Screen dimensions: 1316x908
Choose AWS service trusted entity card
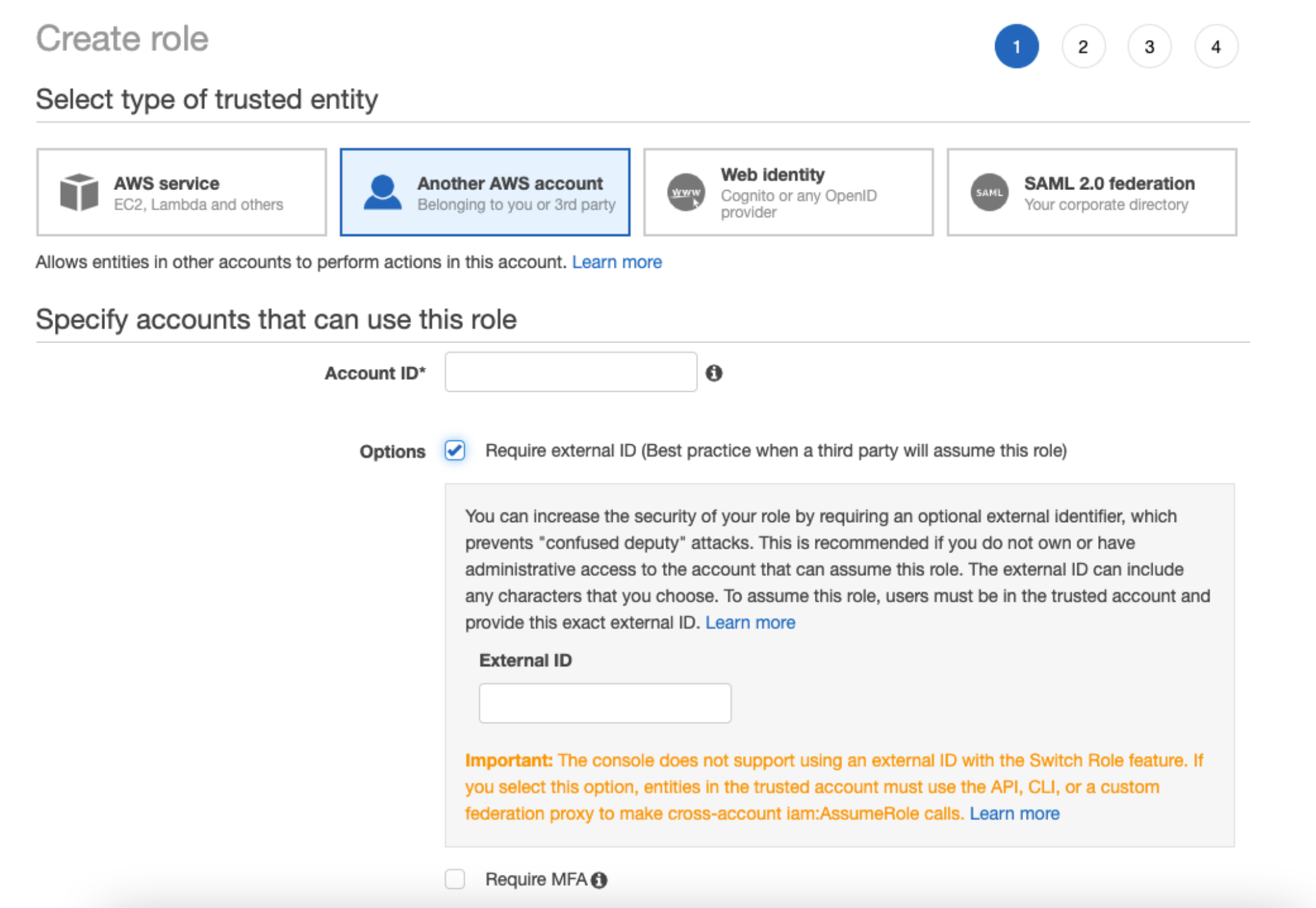click(x=182, y=192)
